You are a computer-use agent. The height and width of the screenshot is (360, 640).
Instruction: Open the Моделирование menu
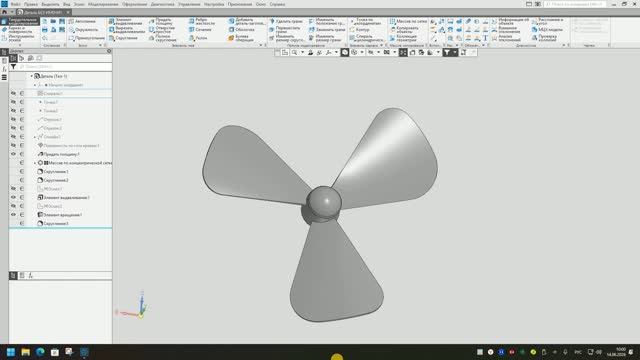coord(103,4)
